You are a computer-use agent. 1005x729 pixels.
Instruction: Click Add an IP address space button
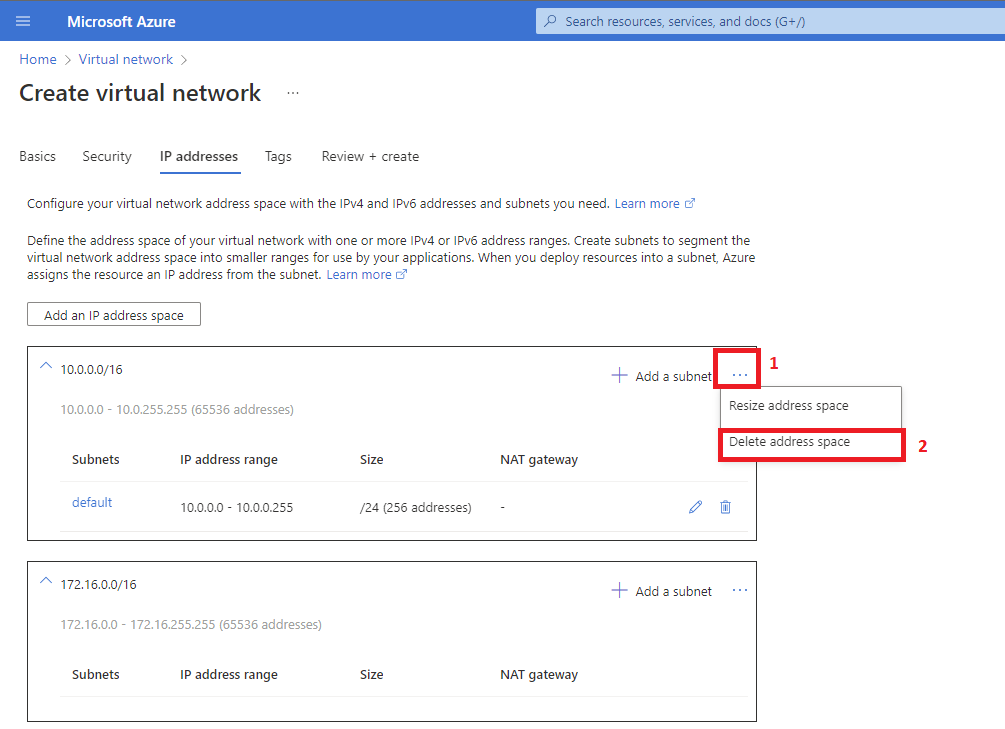click(114, 315)
